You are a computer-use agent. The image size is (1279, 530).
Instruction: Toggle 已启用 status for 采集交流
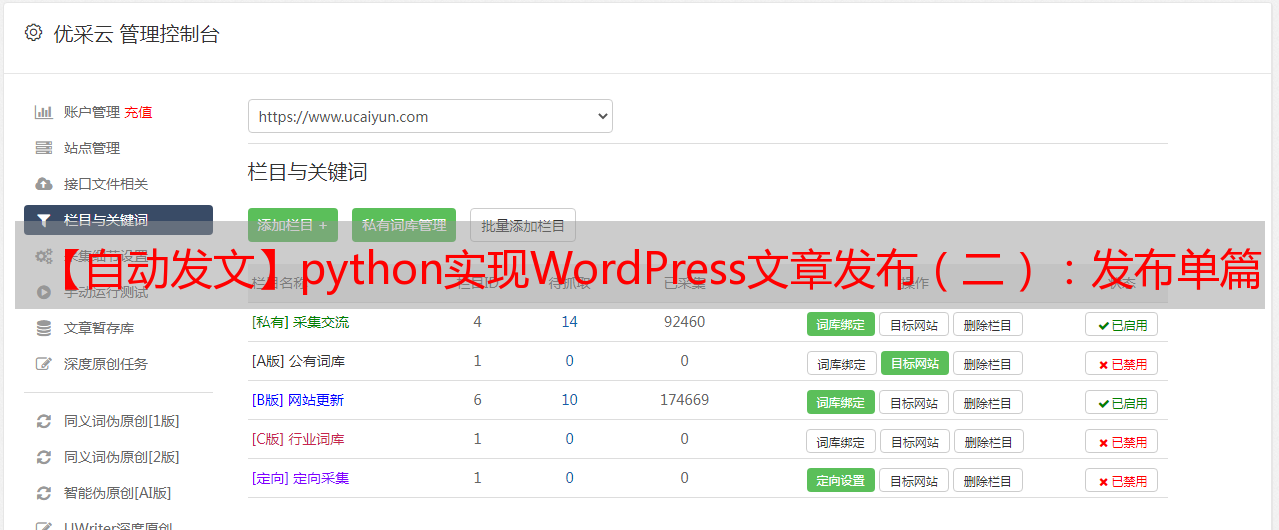pyautogui.click(x=1122, y=324)
